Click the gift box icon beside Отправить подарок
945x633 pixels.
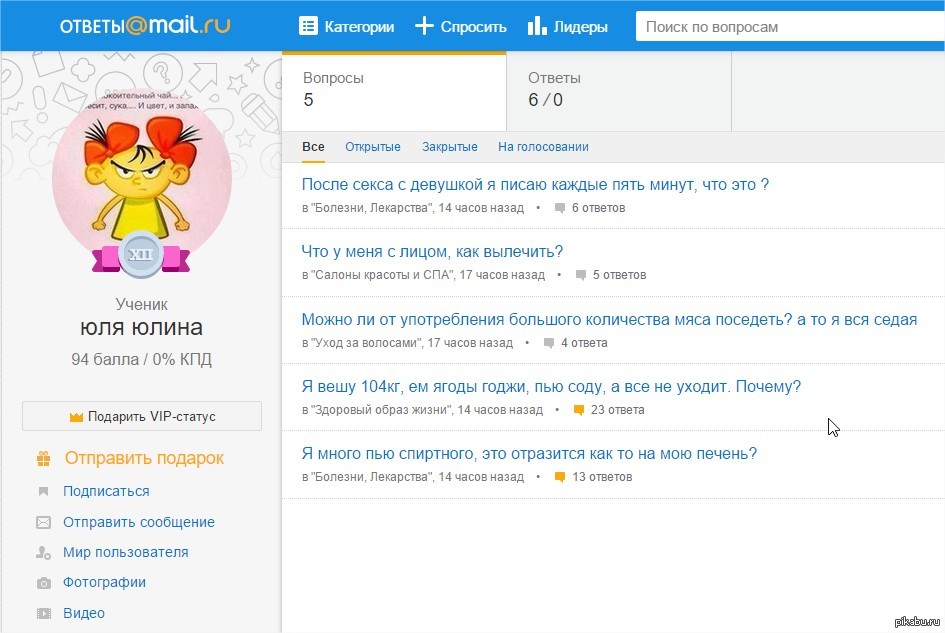click(43, 459)
